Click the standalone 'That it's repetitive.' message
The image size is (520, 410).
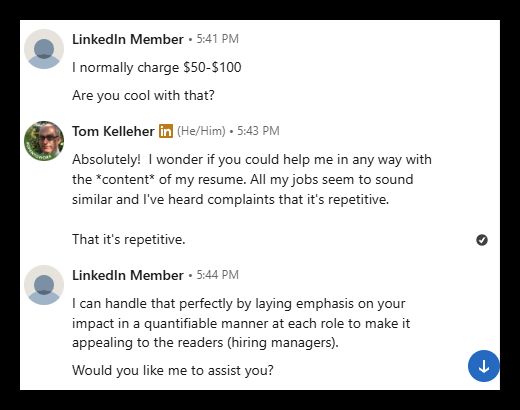point(129,239)
